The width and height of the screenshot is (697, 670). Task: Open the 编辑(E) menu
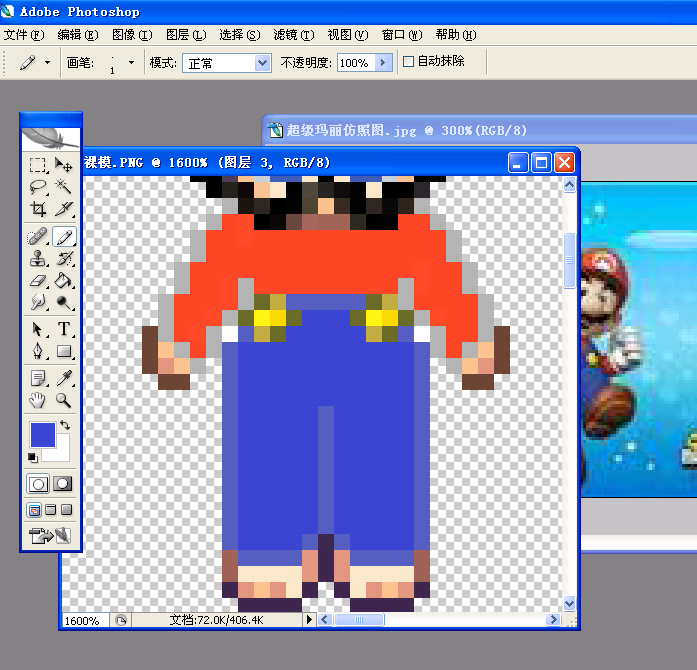pyautogui.click(x=78, y=35)
